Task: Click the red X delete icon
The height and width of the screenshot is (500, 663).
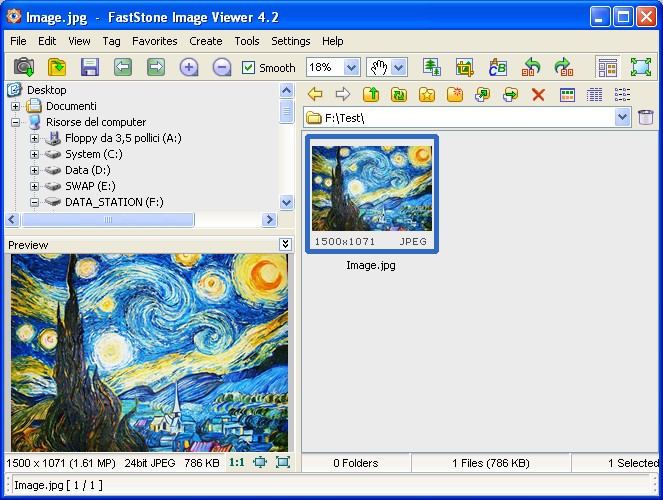Action: click(x=538, y=94)
